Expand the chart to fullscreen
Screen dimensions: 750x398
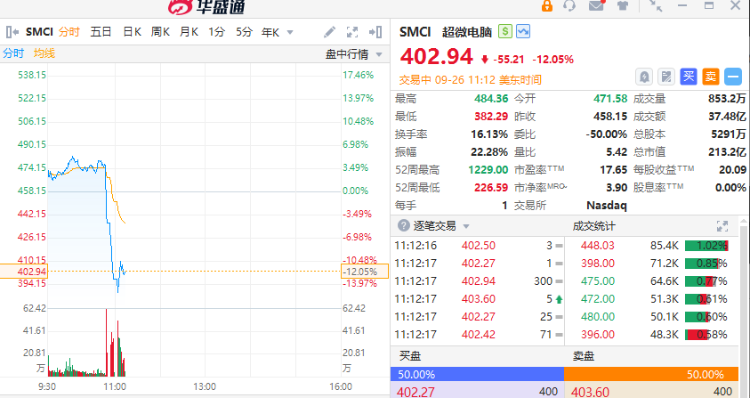pyautogui.click(x=353, y=32)
